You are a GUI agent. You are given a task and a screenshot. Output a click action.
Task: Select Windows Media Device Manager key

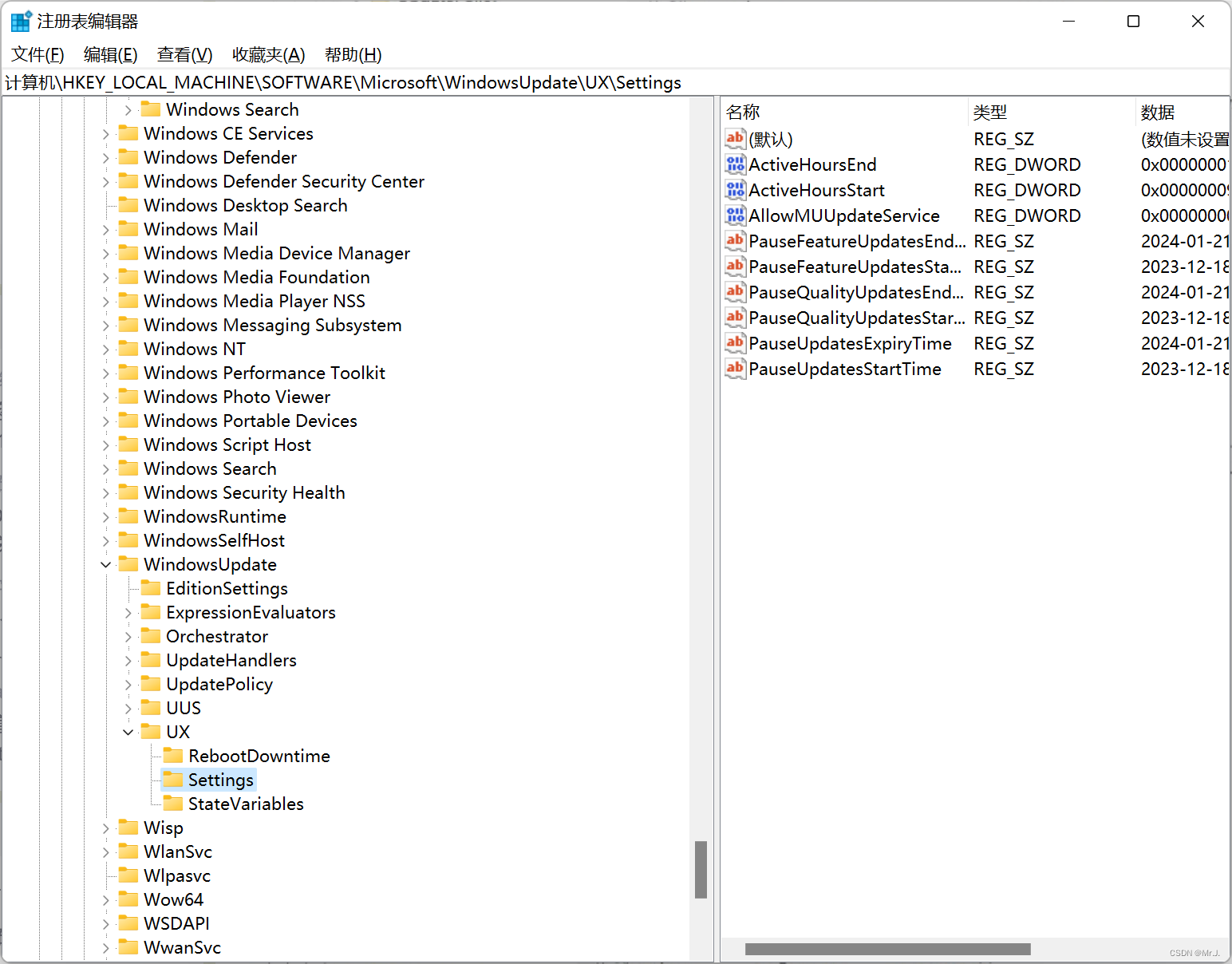coord(276,253)
